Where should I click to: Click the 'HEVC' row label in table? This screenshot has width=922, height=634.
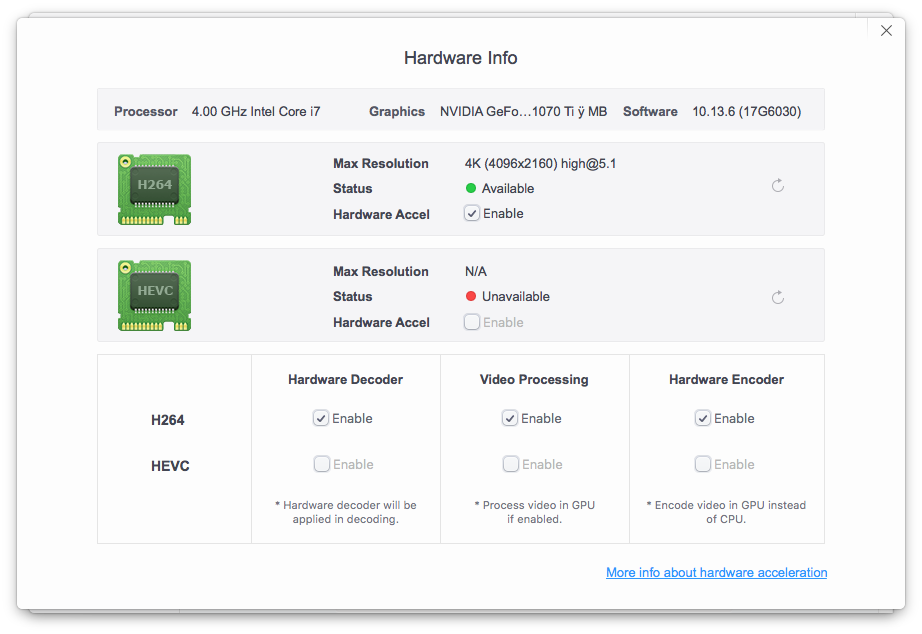coord(170,466)
